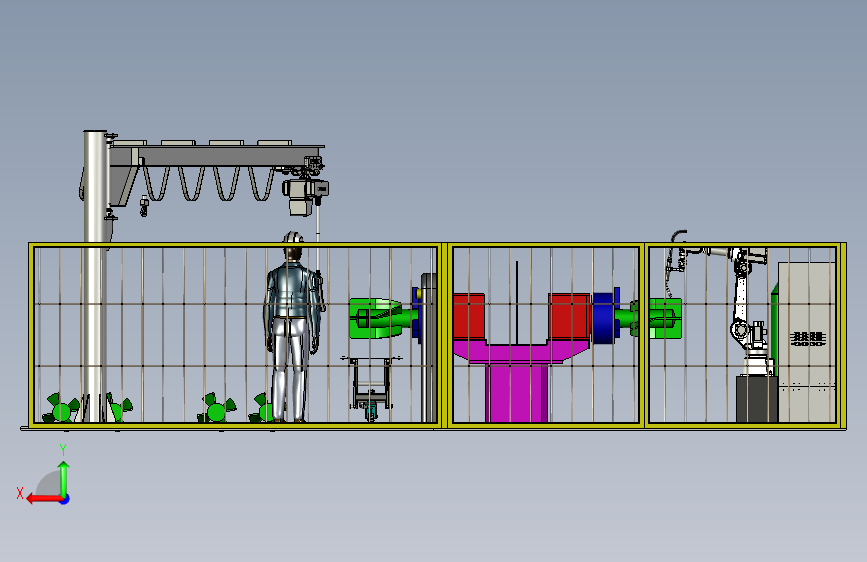Select the yellow fence post between left and middle cells
The height and width of the screenshot is (562, 867).
click(x=445, y=335)
